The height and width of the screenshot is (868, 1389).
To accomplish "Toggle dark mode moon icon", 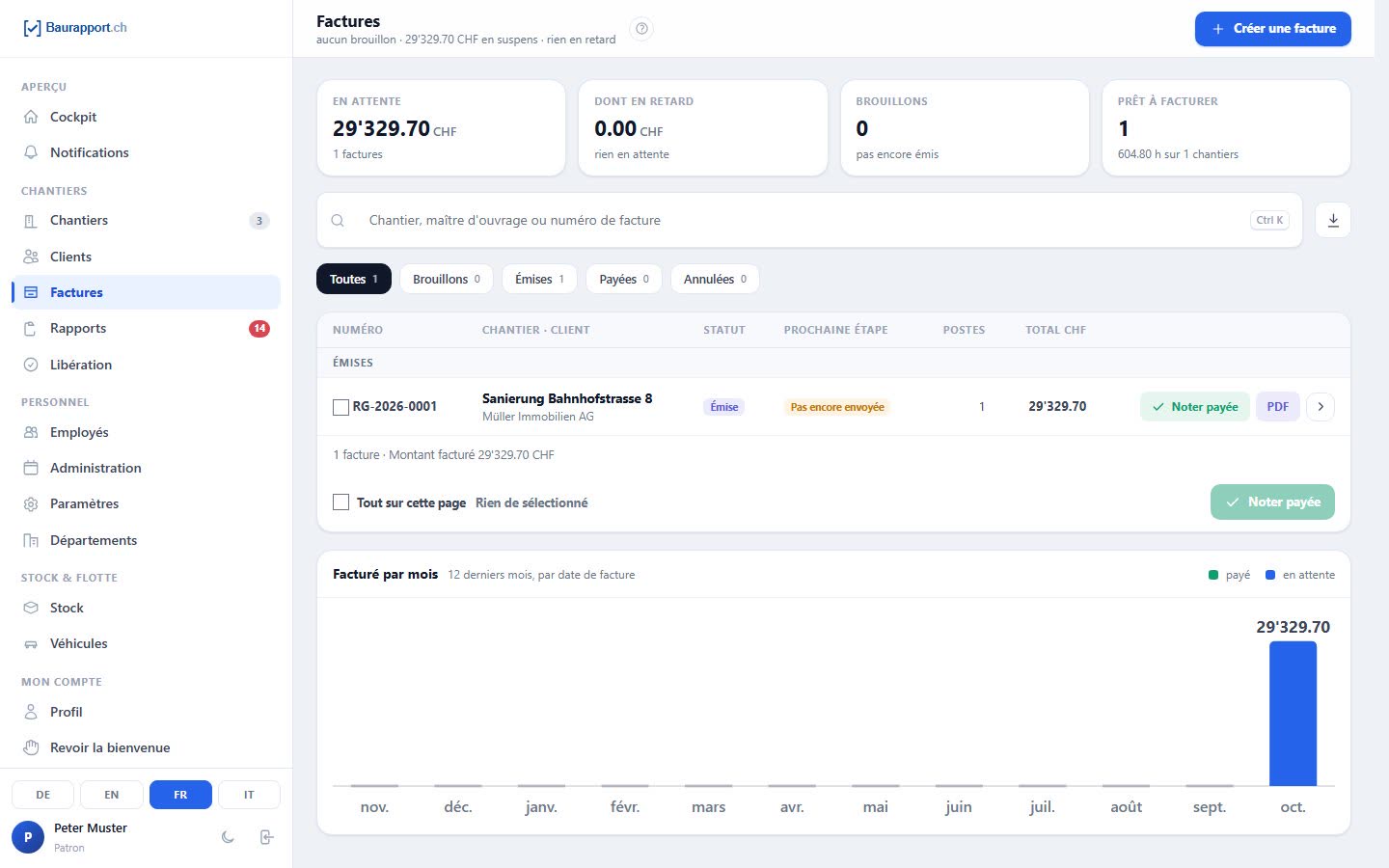I will (x=228, y=837).
